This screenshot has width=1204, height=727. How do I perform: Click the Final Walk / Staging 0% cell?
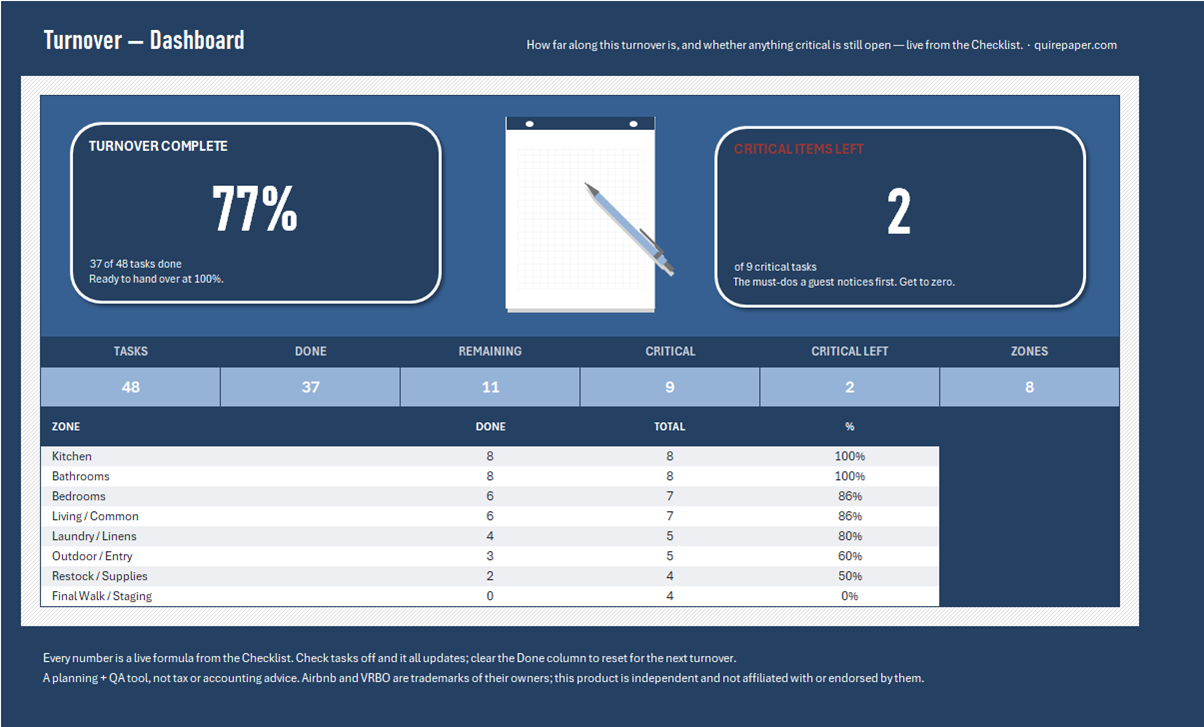850,596
